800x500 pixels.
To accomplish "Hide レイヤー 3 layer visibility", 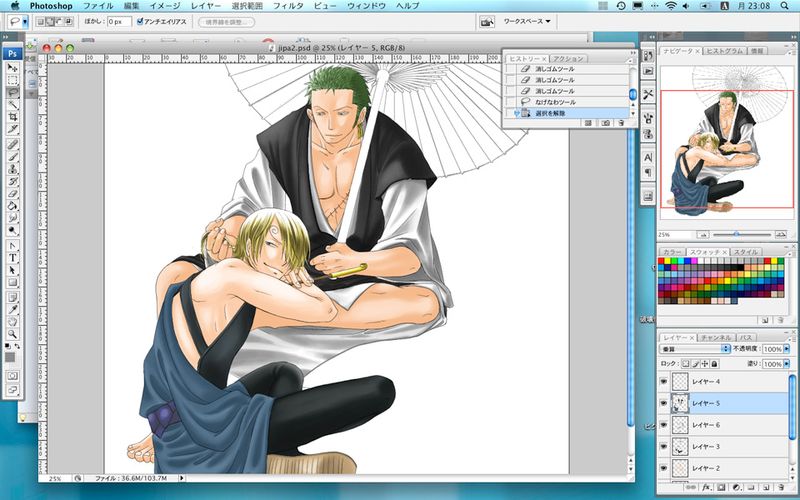I will (663, 446).
